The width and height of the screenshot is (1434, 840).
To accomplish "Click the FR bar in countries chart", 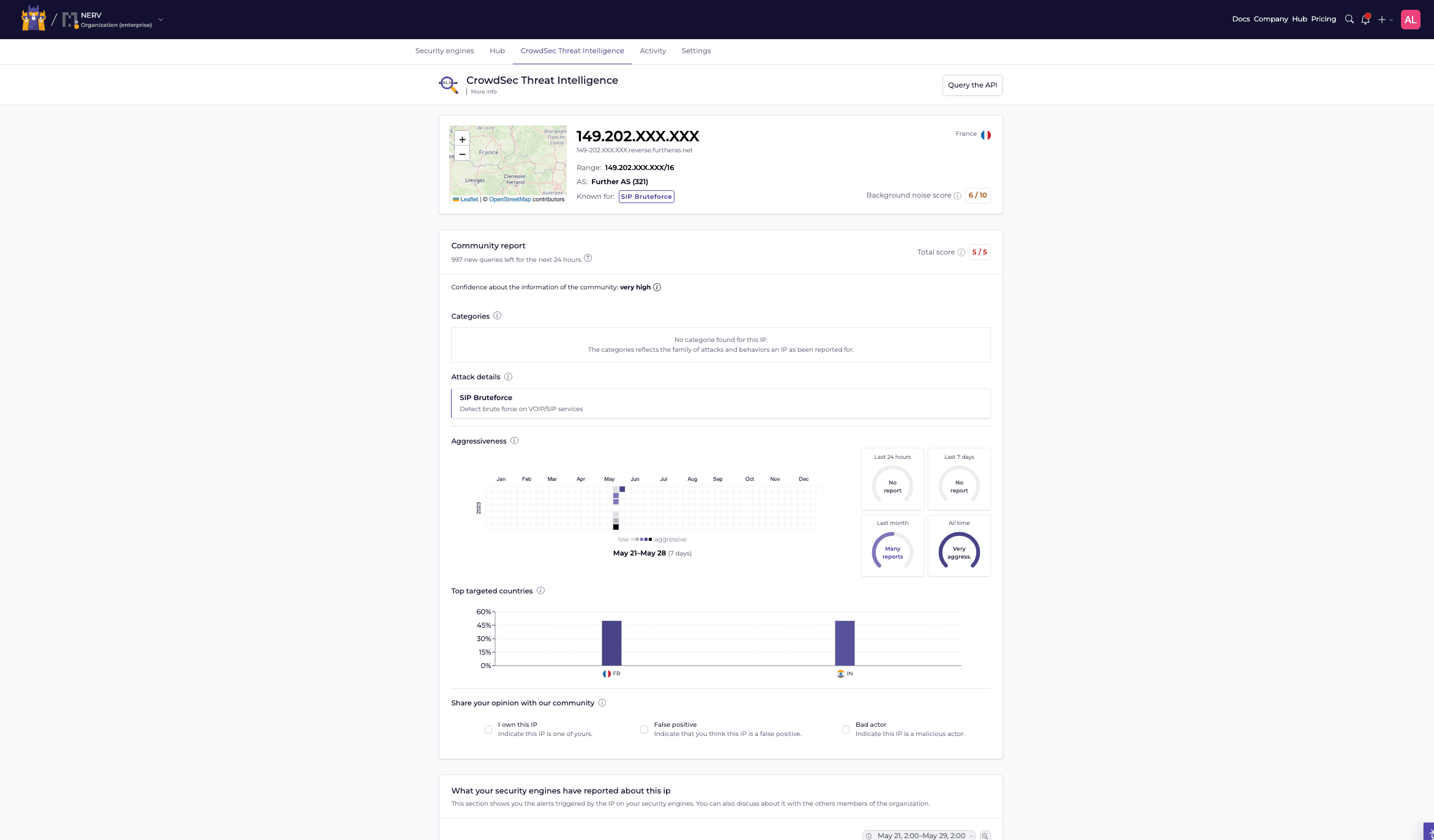I will (x=611, y=643).
